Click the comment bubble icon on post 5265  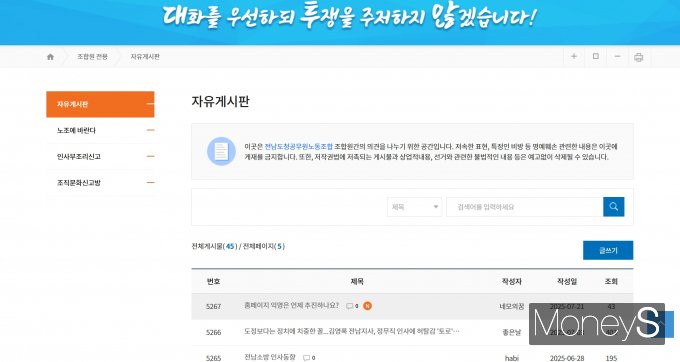[307, 358]
